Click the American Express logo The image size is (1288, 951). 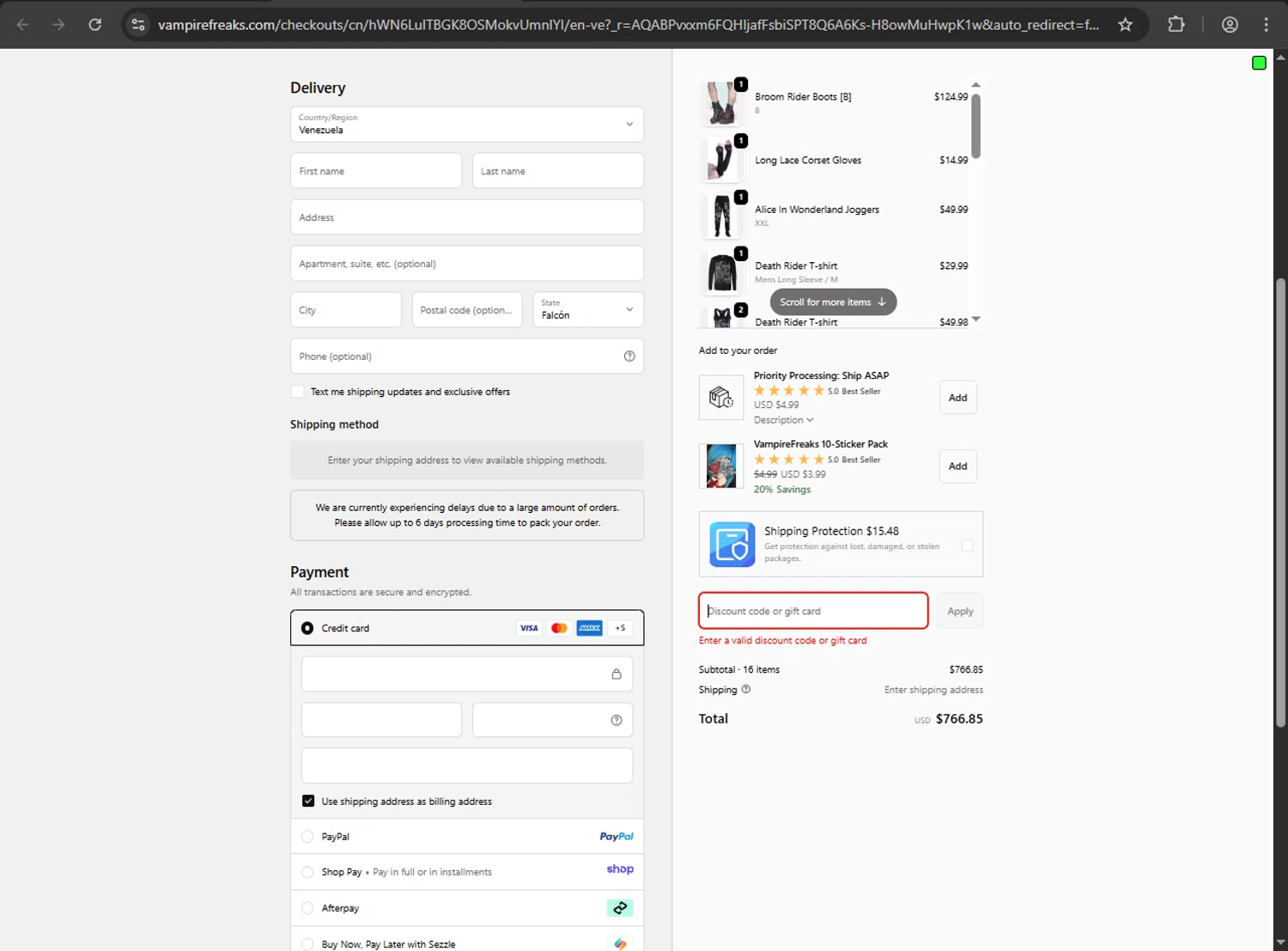click(x=589, y=628)
